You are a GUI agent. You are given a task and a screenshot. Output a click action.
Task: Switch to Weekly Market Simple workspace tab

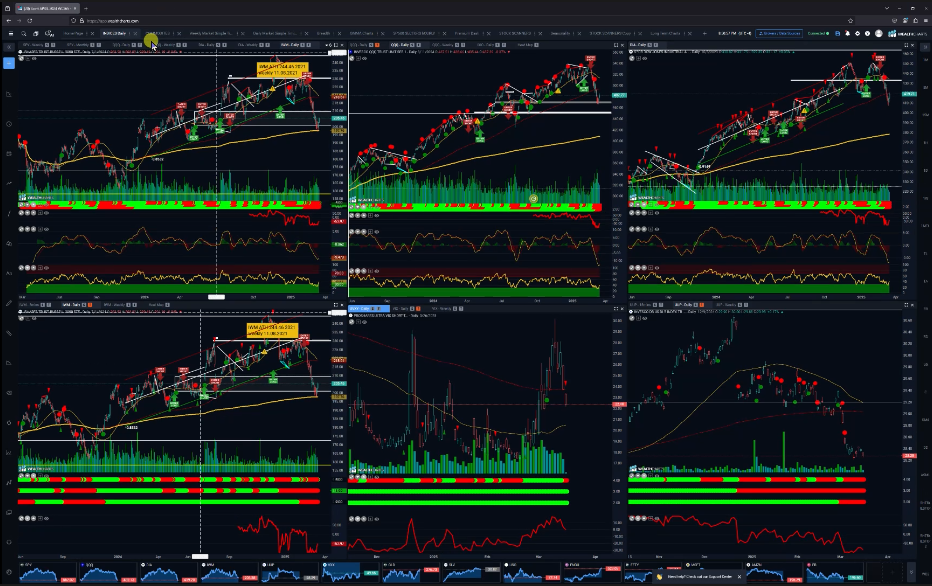pyautogui.click(x=210, y=33)
